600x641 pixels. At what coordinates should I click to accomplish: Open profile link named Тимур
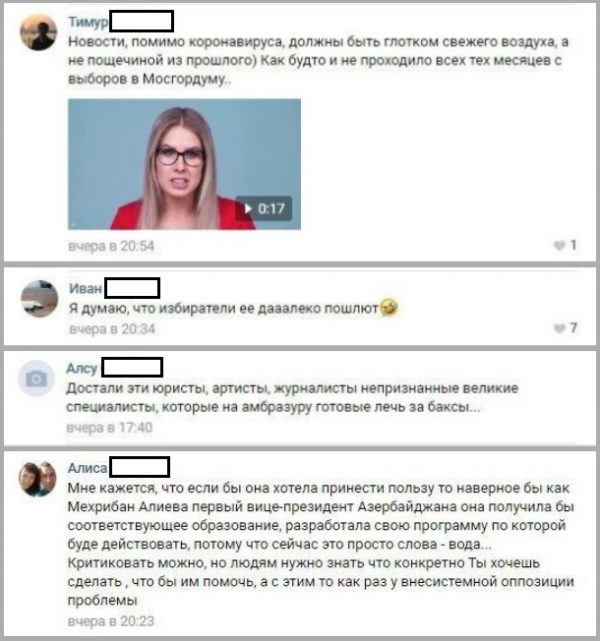point(88,21)
